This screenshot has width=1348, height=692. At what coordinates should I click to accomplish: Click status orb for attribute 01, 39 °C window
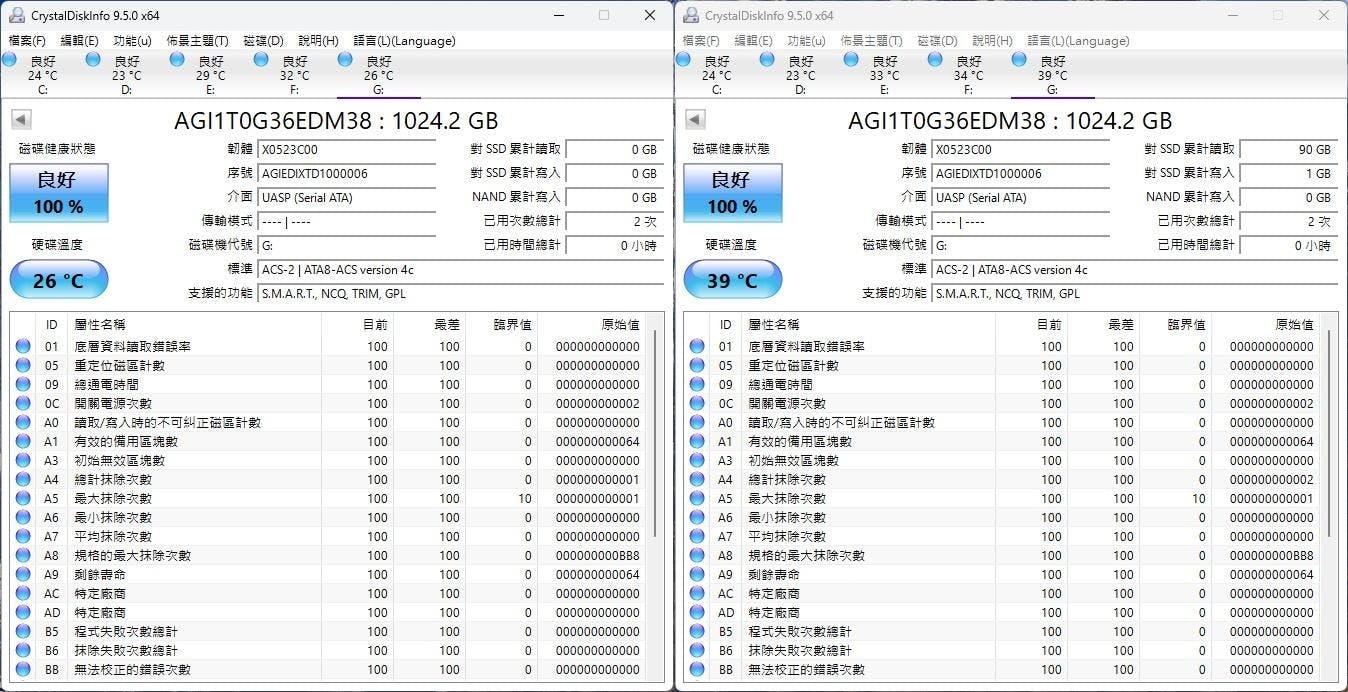pyautogui.click(x=697, y=347)
